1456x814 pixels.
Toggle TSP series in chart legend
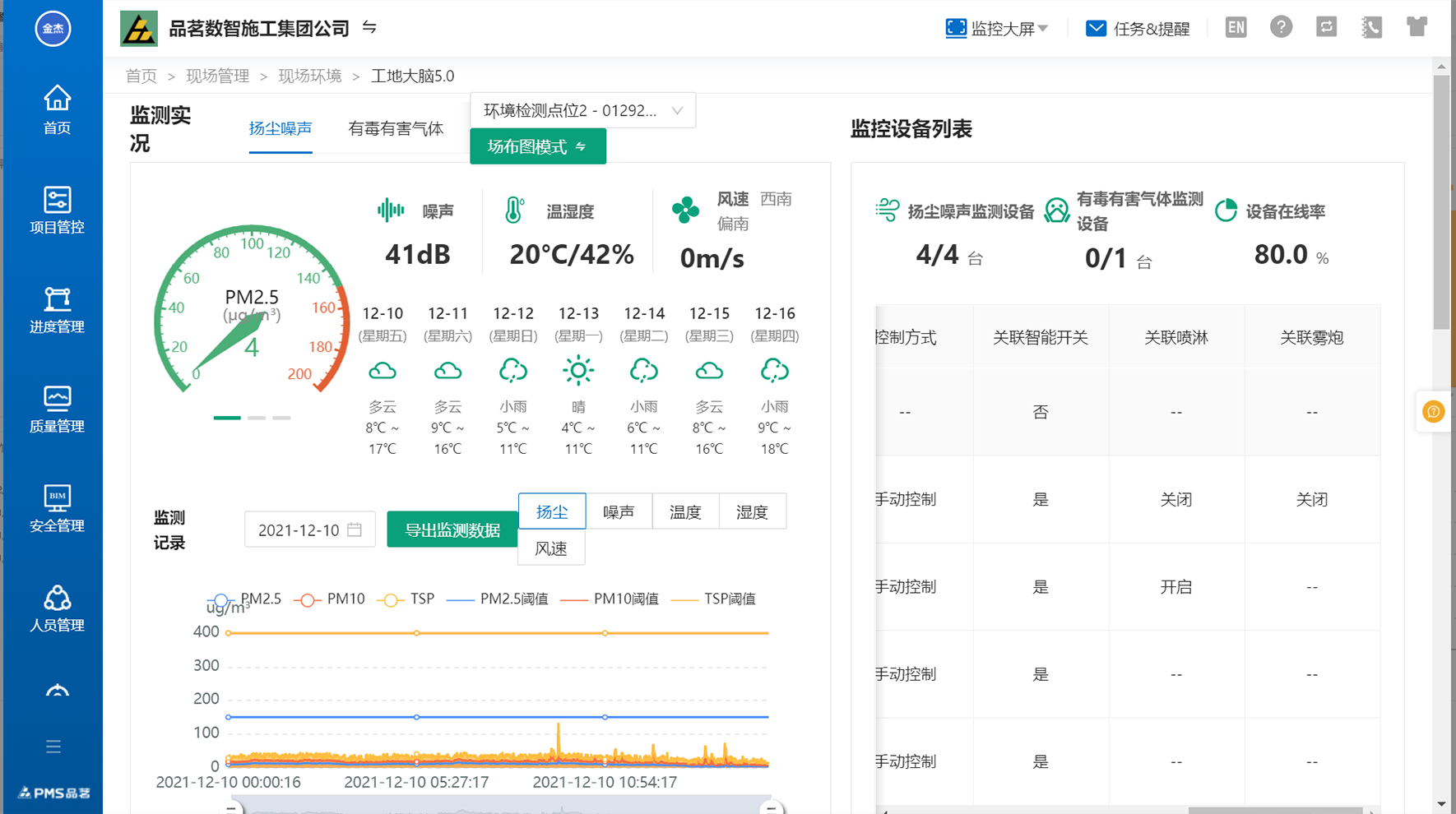coord(406,599)
